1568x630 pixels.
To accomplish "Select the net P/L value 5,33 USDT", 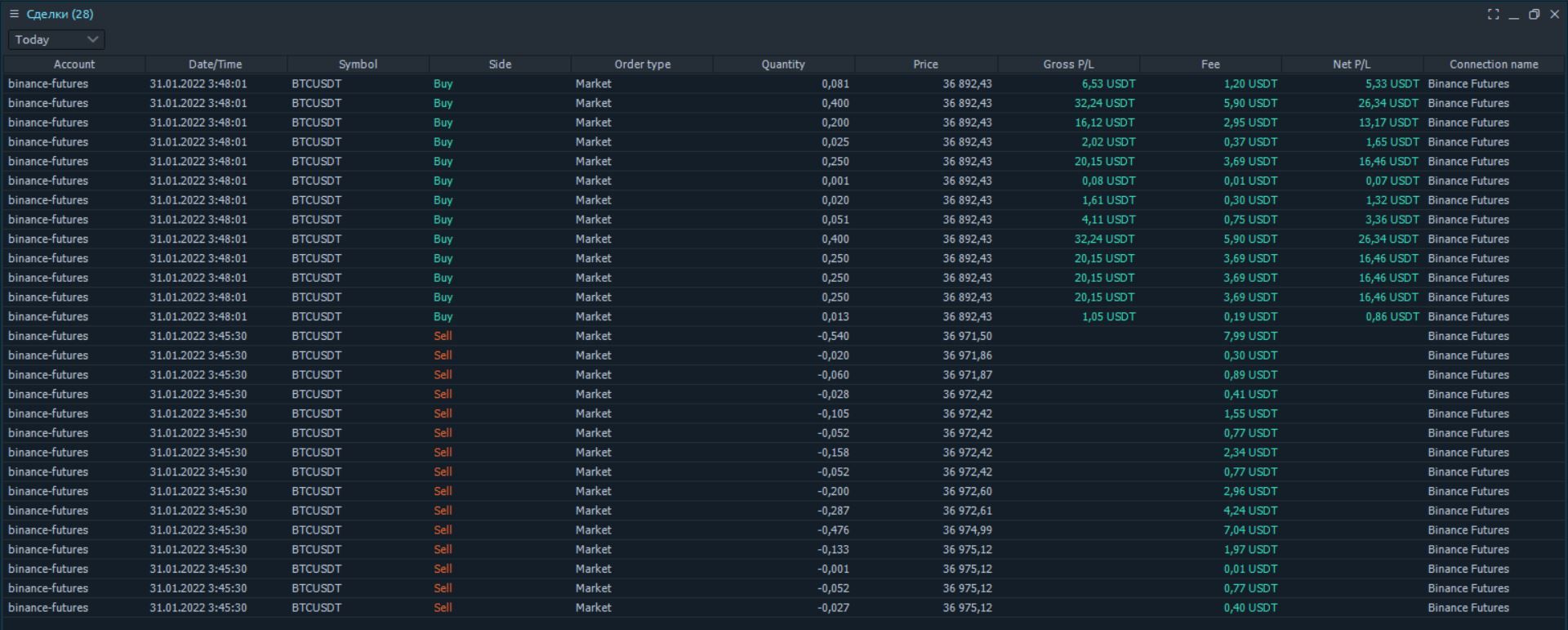I will click(x=1392, y=83).
